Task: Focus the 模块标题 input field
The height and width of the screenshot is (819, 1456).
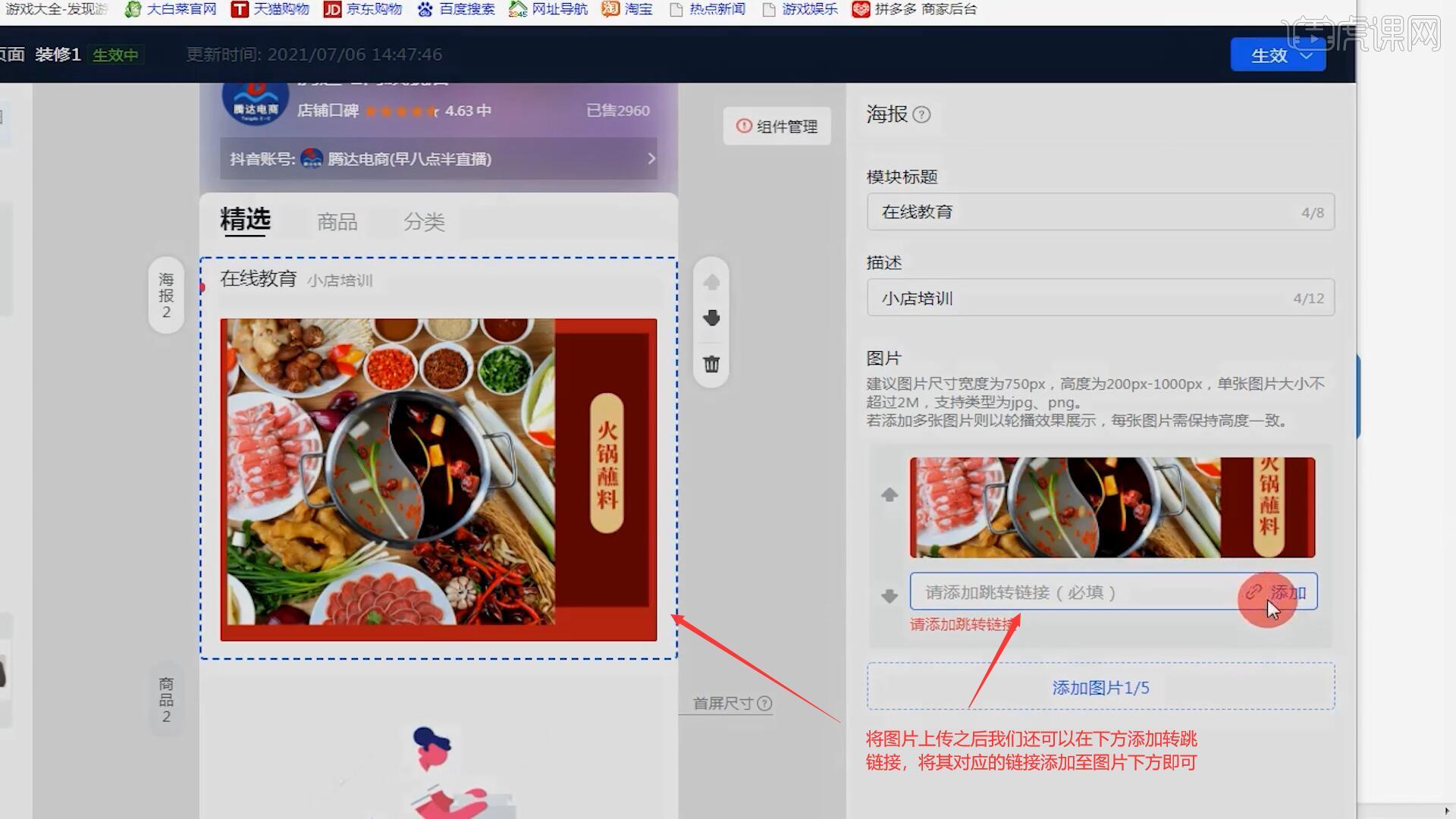Action: coord(1084,212)
